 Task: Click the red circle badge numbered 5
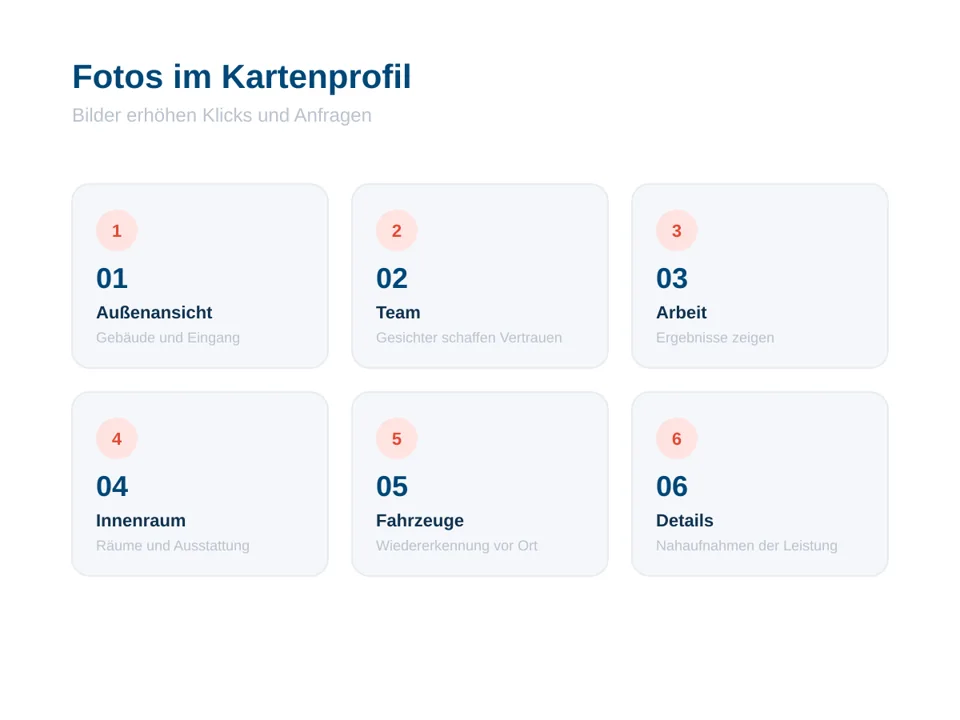tap(397, 438)
